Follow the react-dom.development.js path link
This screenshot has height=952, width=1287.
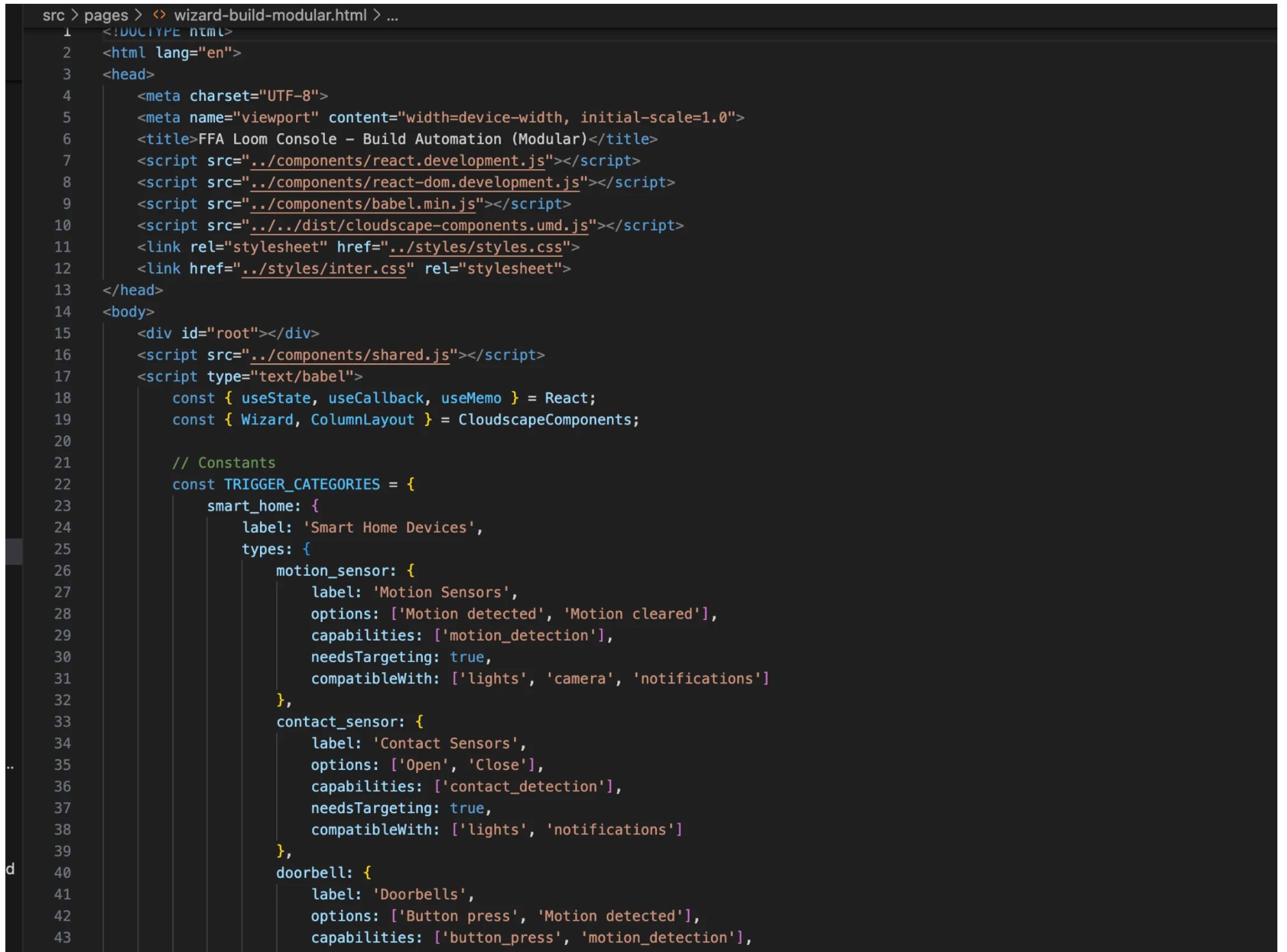point(415,183)
